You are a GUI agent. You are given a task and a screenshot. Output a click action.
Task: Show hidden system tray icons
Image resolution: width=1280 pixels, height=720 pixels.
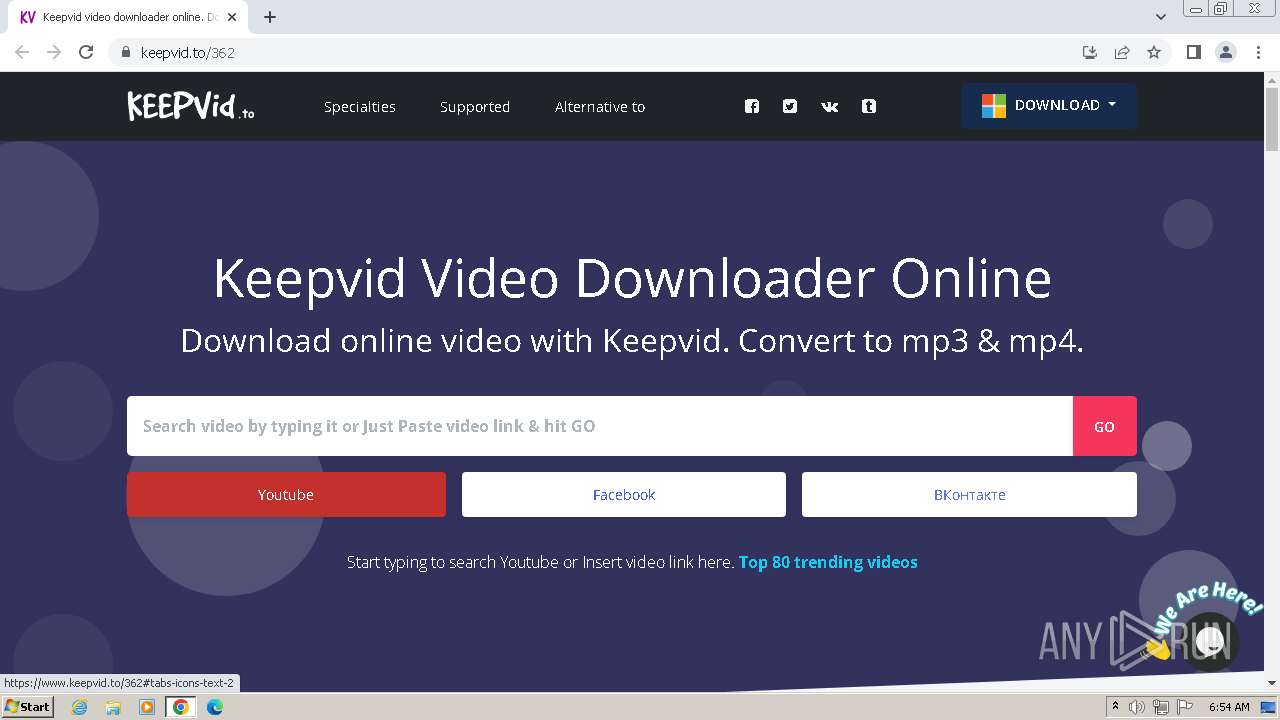(1116, 707)
